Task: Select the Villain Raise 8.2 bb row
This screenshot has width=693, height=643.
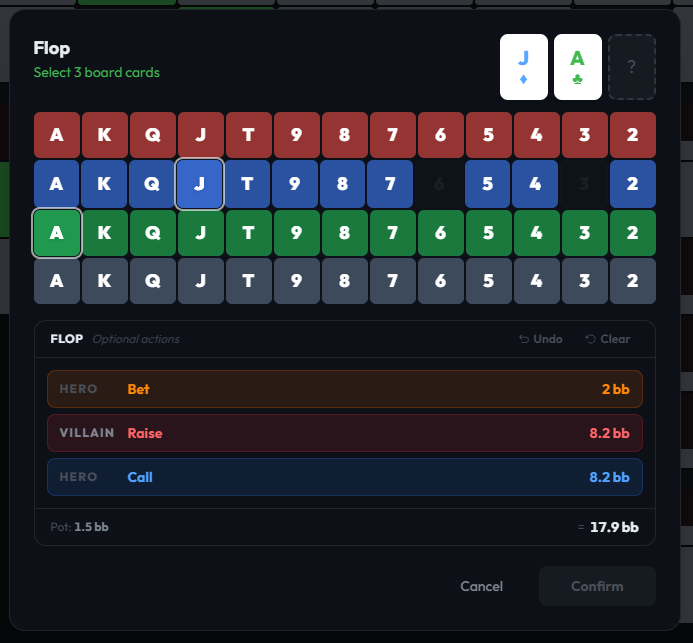Action: (x=345, y=433)
